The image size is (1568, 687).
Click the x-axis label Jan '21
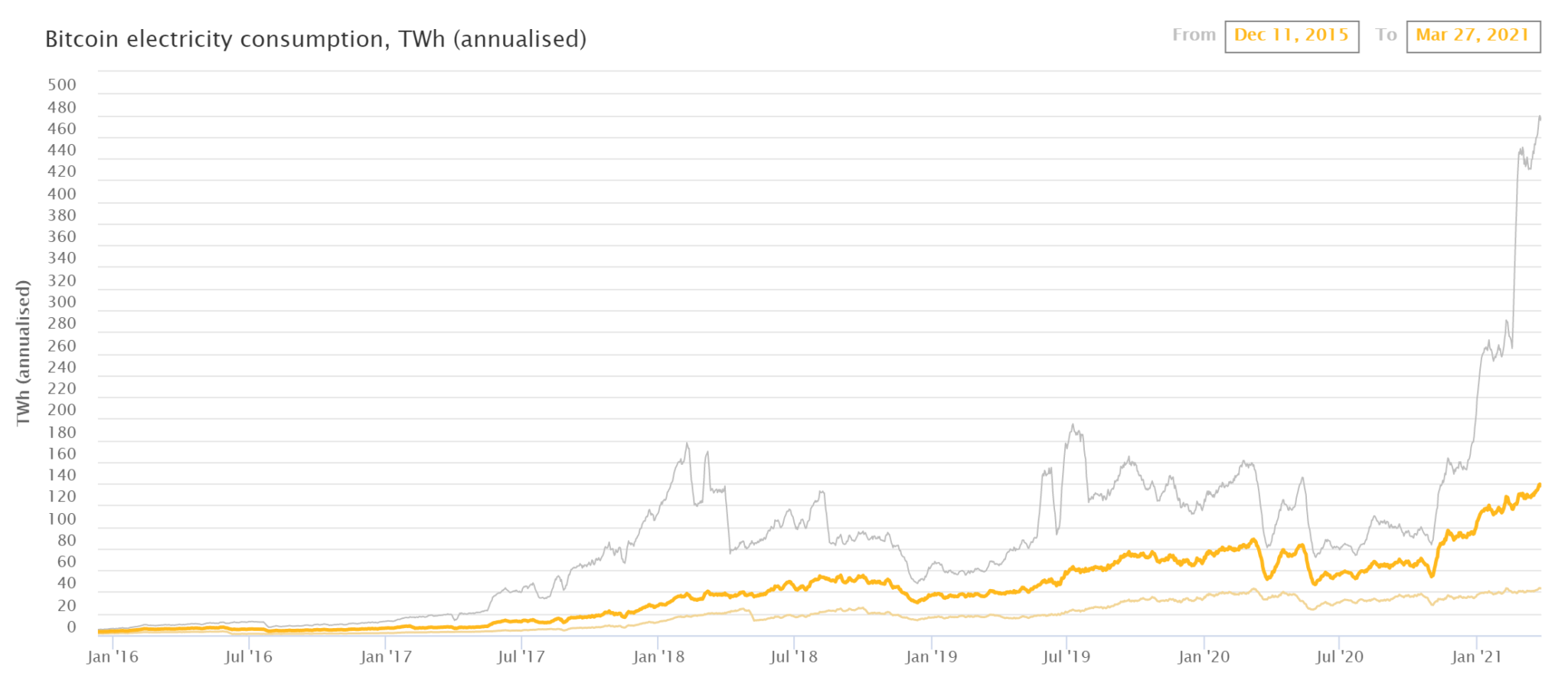pos(1476,656)
